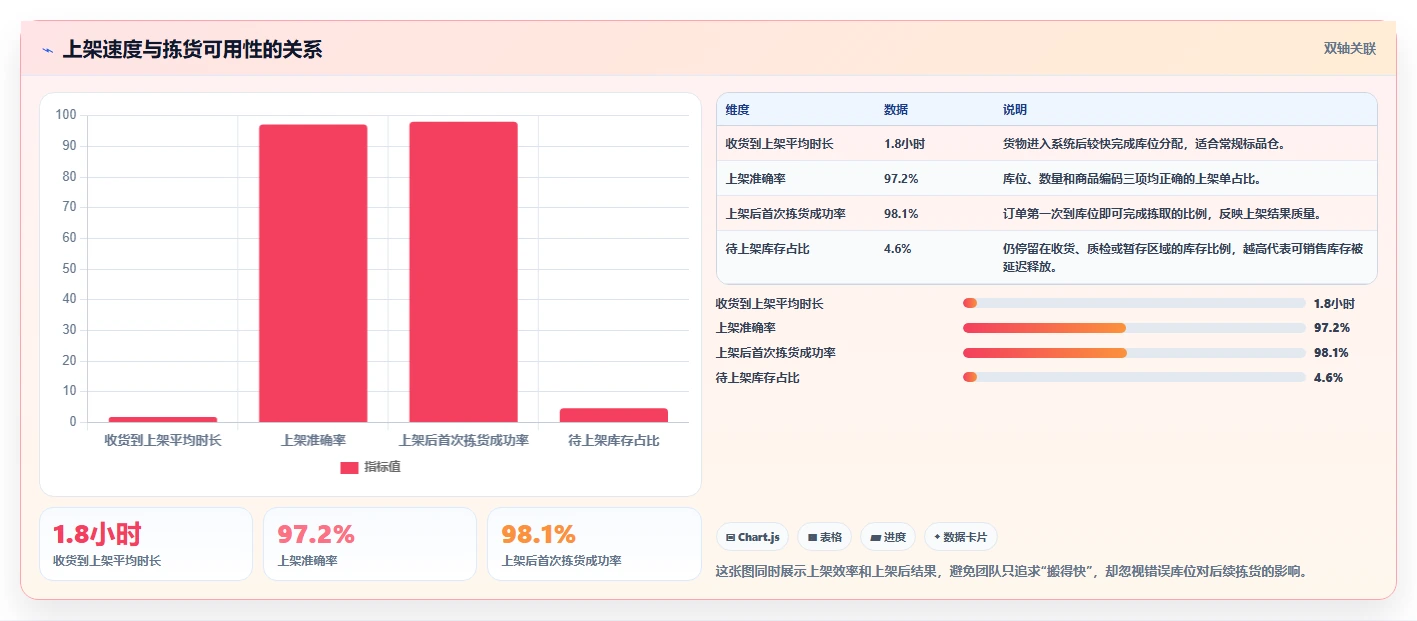Click table cell 上架准确率
This screenshot has height=621, width=1417.
[756, 179]
